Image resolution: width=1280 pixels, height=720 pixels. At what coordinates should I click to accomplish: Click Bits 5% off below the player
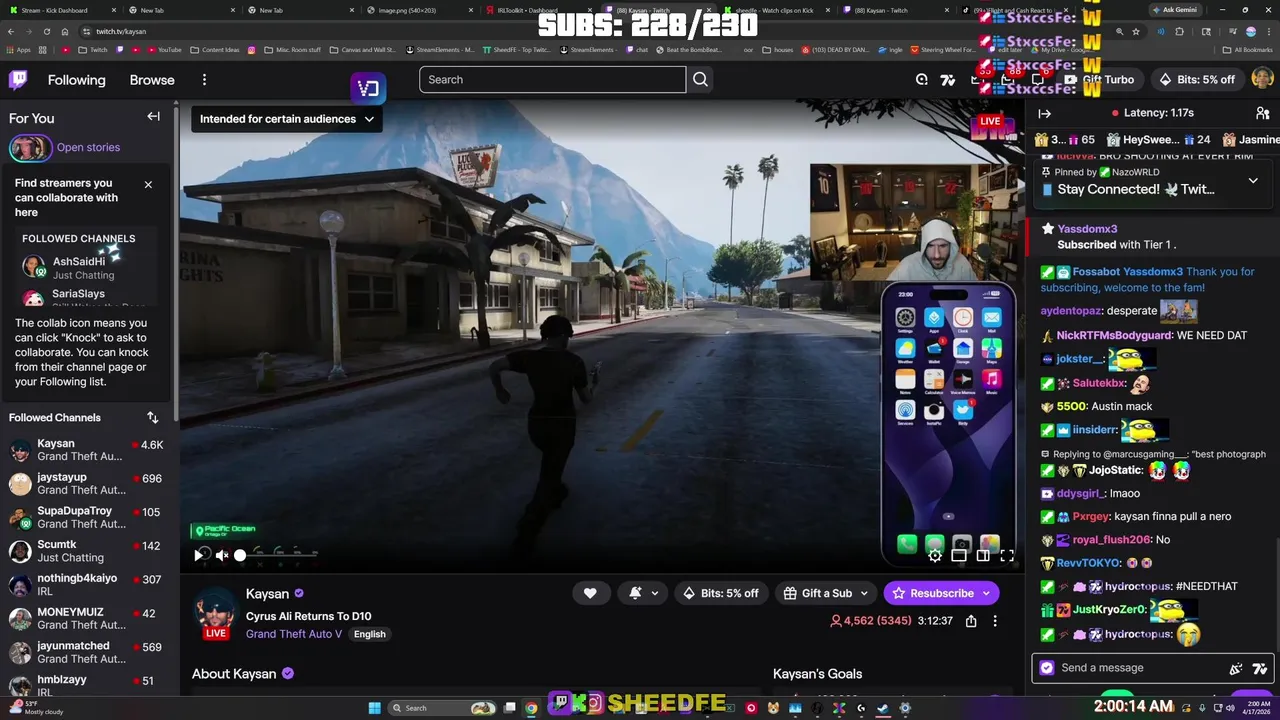click(720, 593)
